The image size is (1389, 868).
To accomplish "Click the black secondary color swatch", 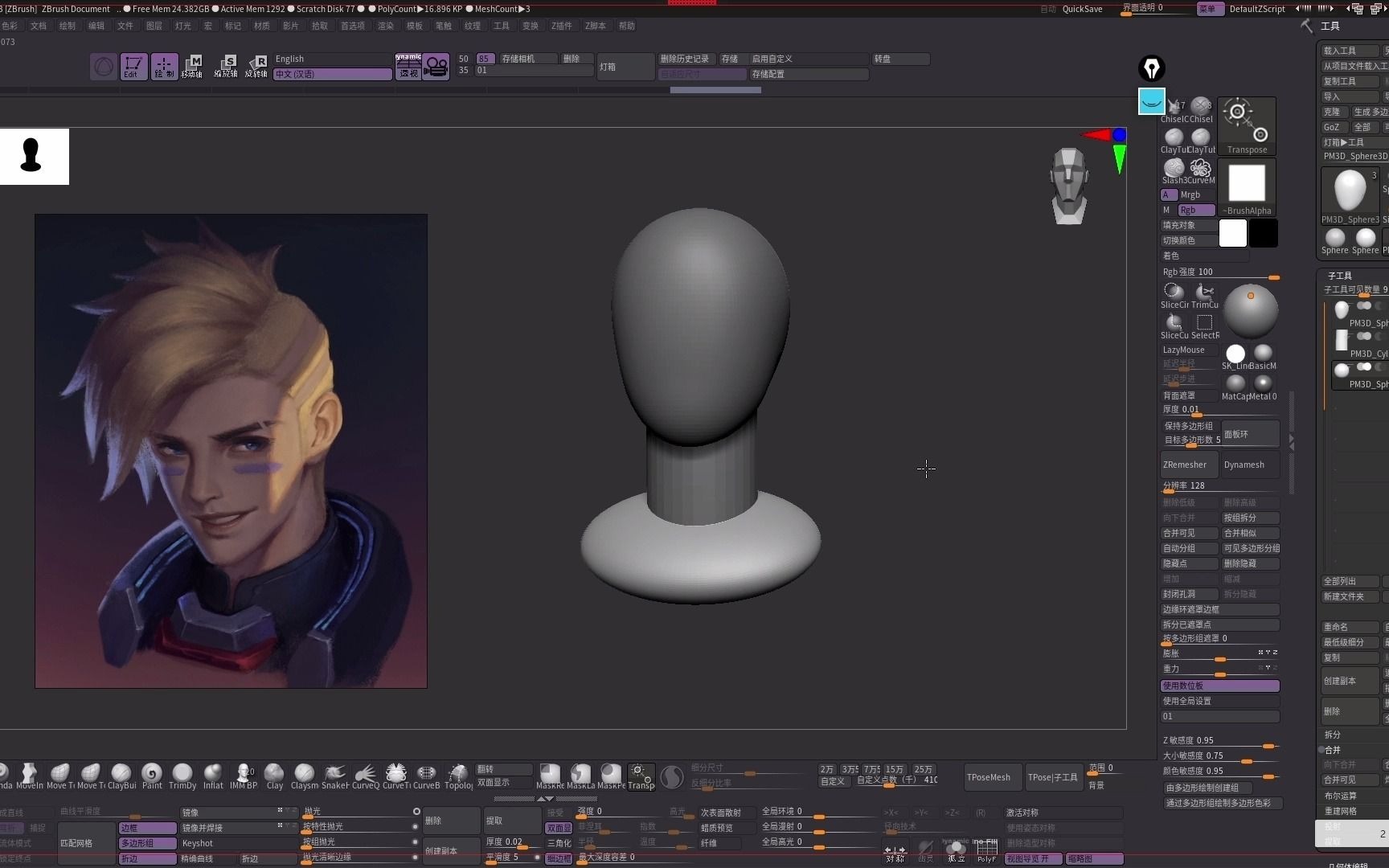I will pyautogui.click(x=1263, y=233).
